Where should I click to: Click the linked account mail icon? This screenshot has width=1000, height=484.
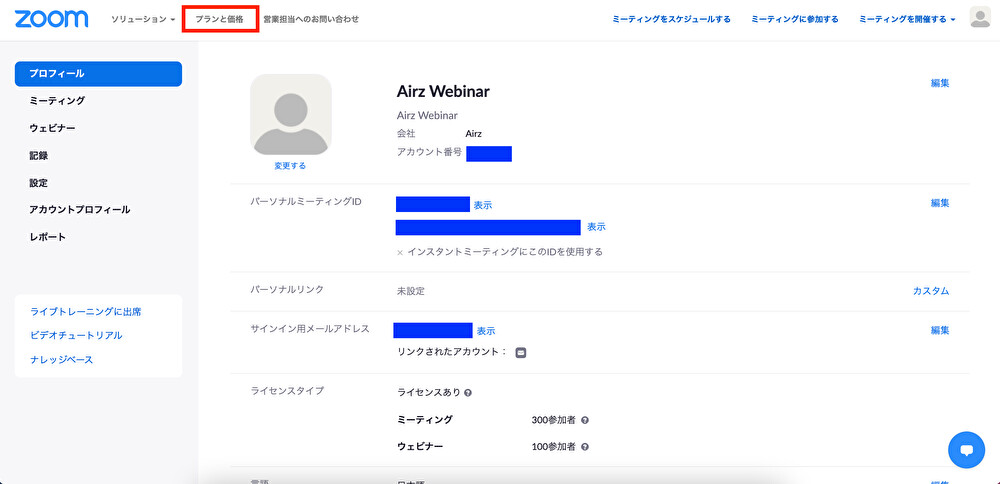click(x=520, y=353)
